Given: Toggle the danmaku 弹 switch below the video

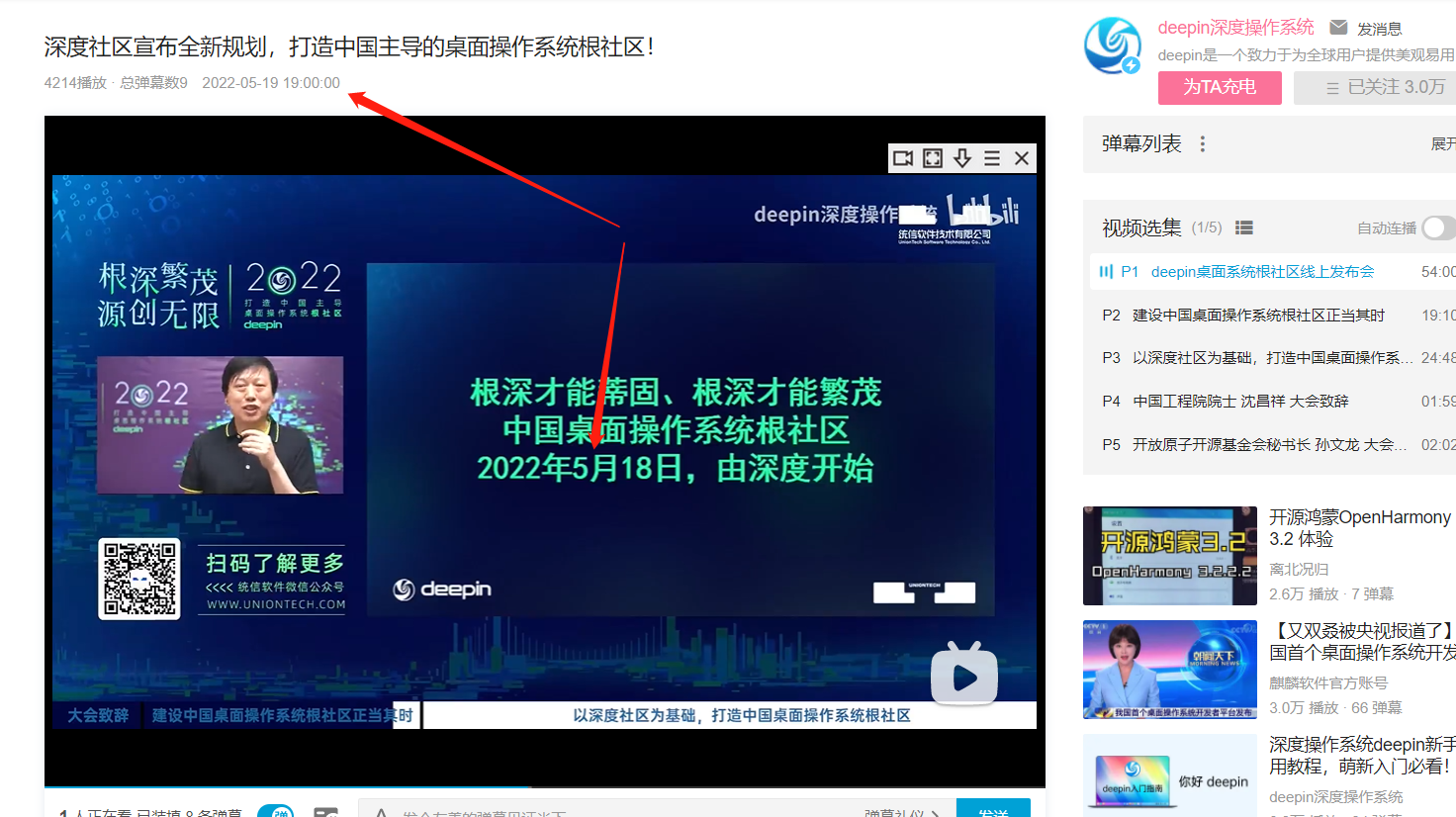Looking at the screenshot, I should pos(276,811).
